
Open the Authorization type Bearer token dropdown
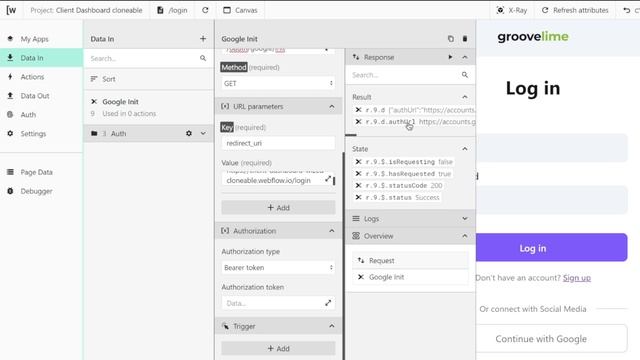tap(278, 267)
